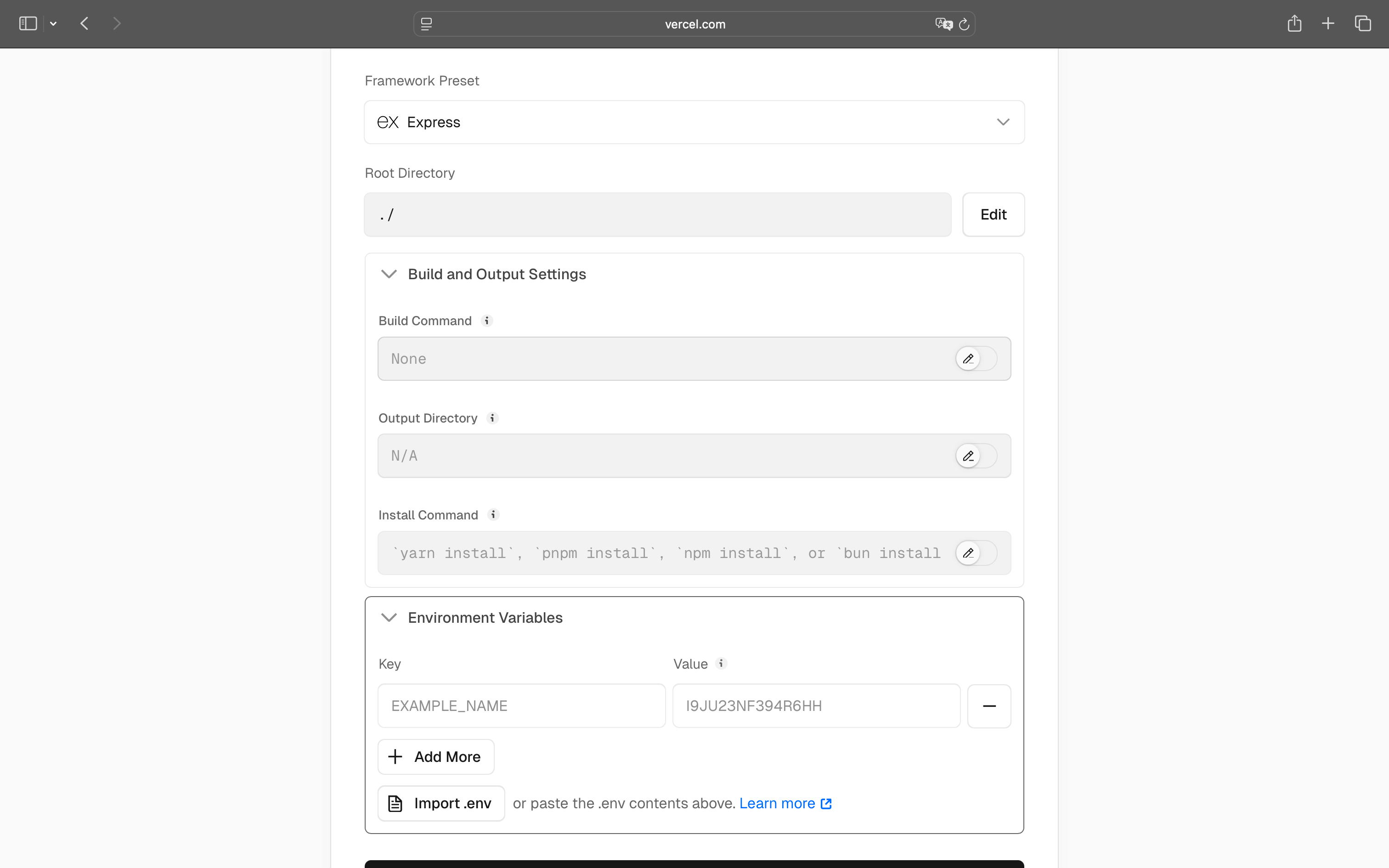This screenshot has width=1389, height=868.
Task: Collapse Build and Output Settings
Action: tap(389, 274)
